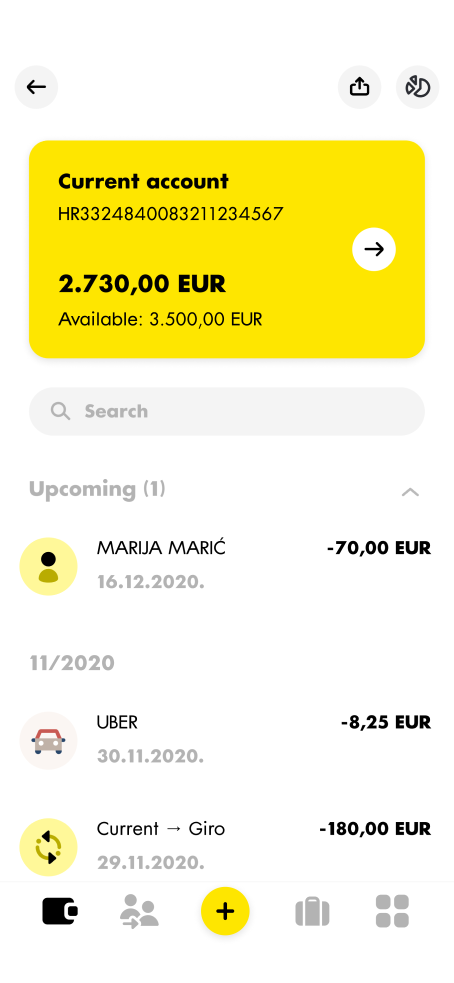Open the wallet tab in bottom bar

(60, 911)
